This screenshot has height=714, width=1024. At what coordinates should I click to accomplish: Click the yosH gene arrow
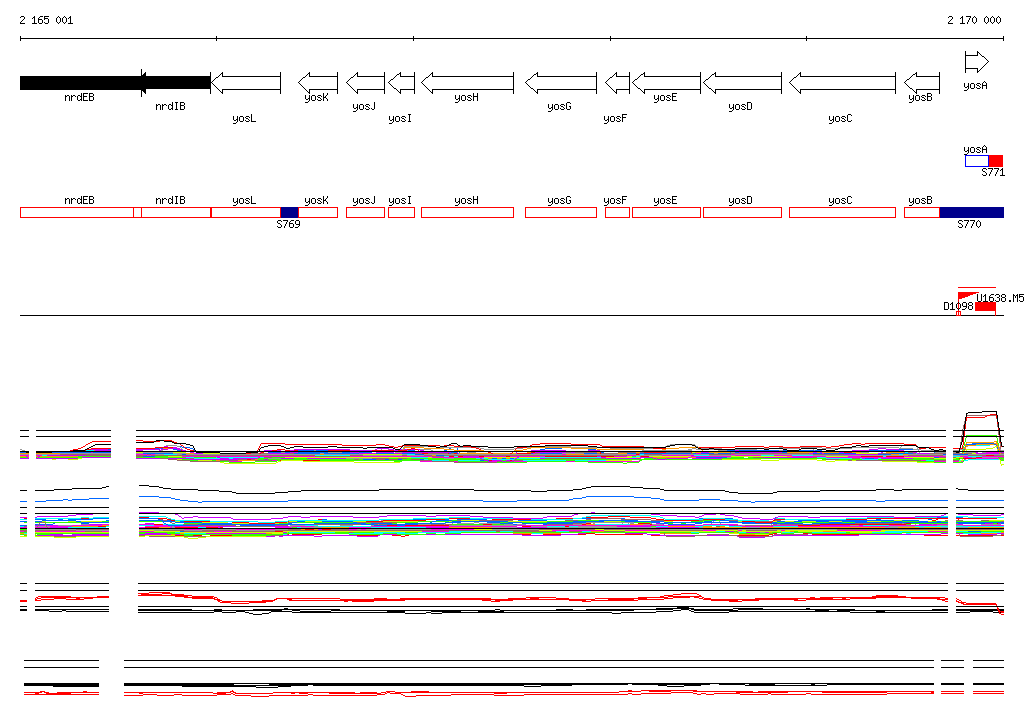tap(468, 83)
